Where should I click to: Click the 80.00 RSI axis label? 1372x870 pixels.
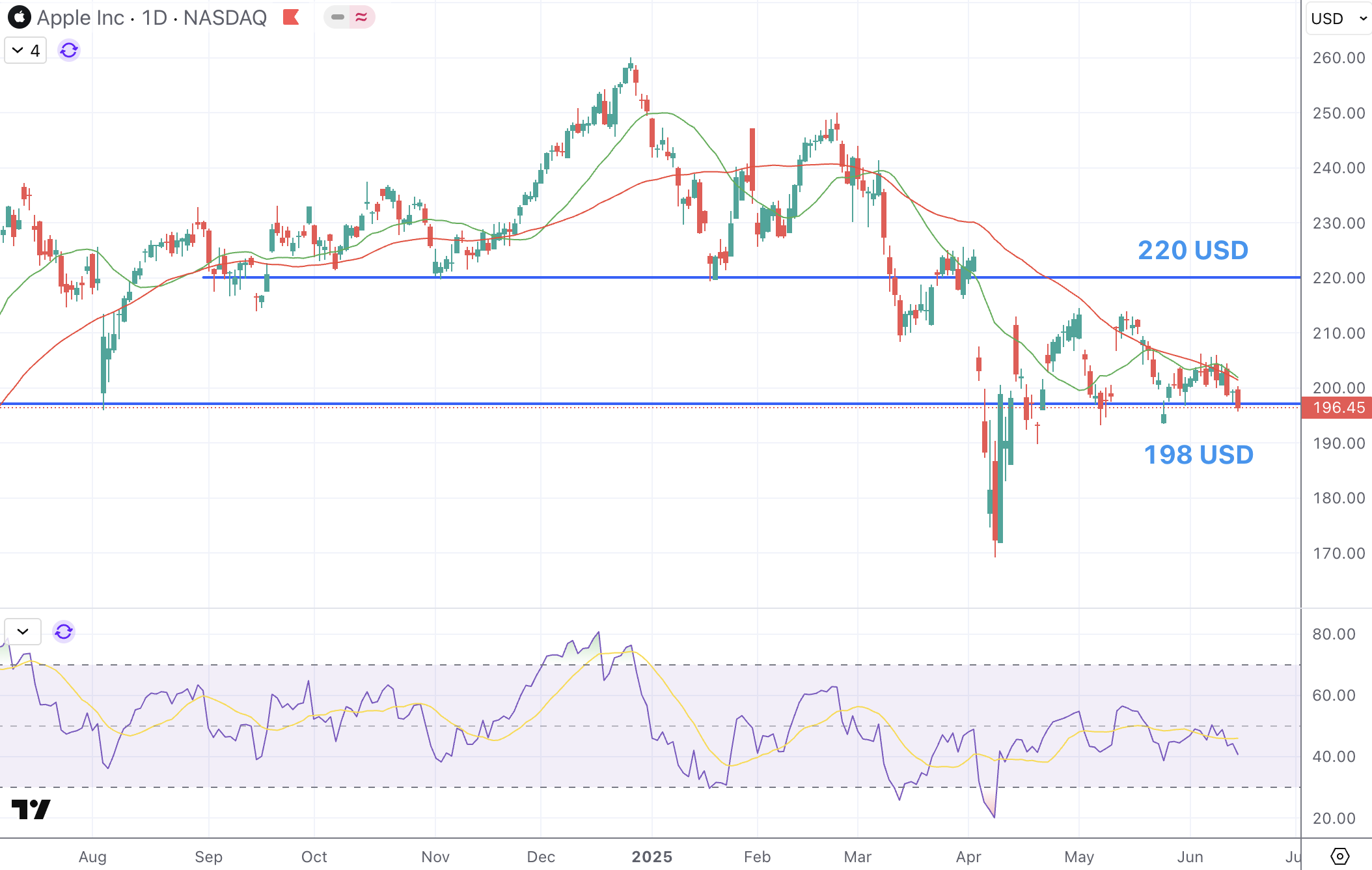click(1334, 634)
